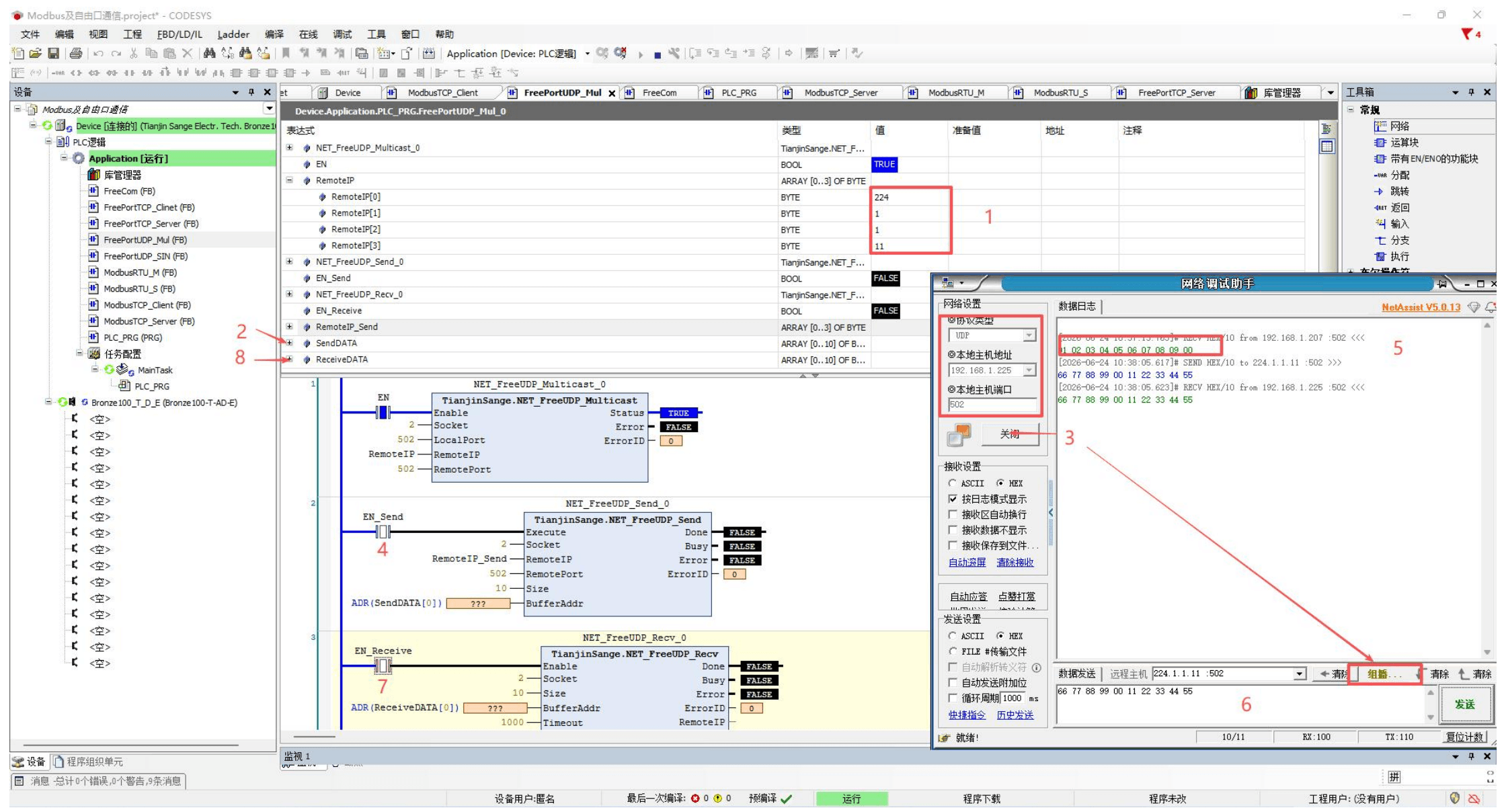
Task: Expand the SendDATA array row
Action: pyautogui.click(x=290, y=343)
